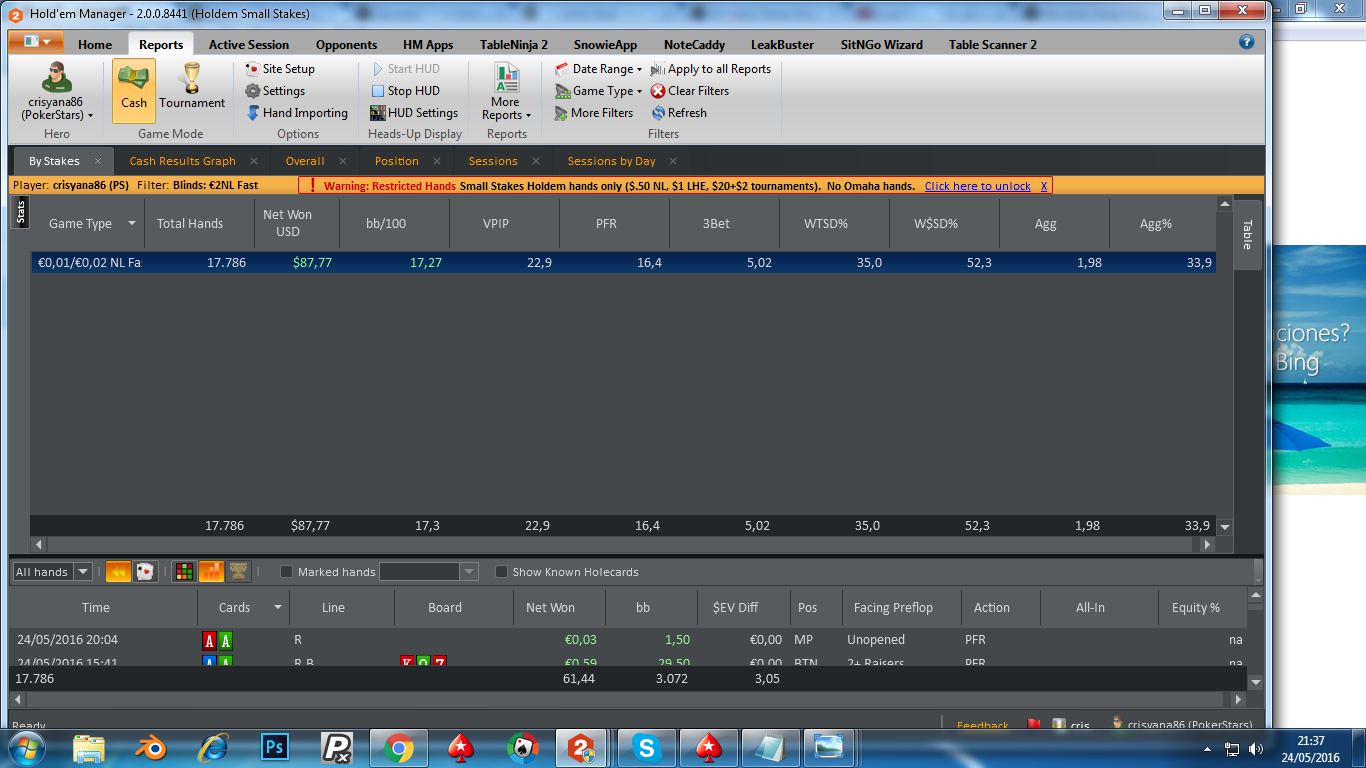Screen dimensions: 1366x768
Task: Apply filters to all Reports
Action: click(x=711, y=69)
